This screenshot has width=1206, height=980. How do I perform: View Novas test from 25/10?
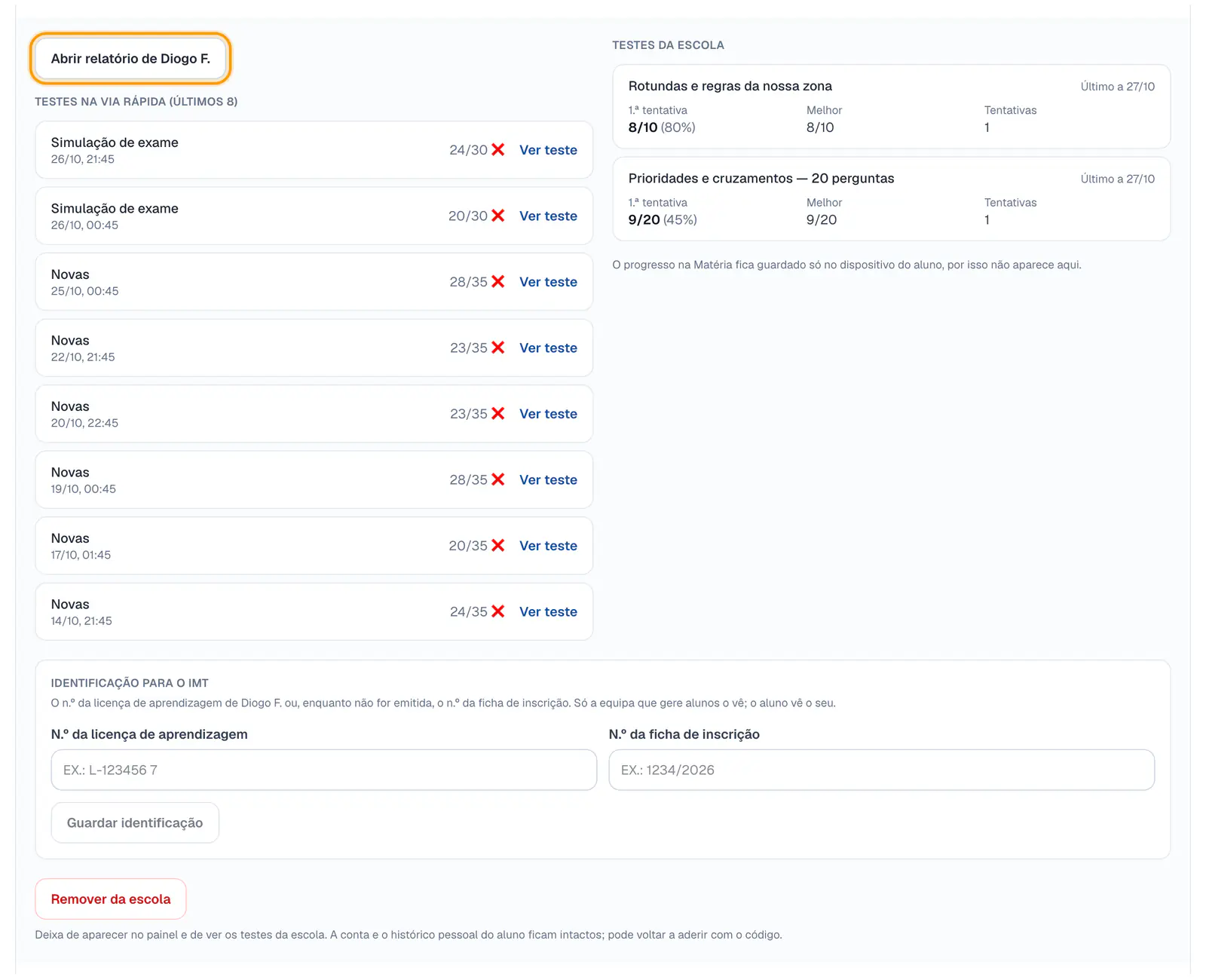pyautogui.click(x=548, y=282)
